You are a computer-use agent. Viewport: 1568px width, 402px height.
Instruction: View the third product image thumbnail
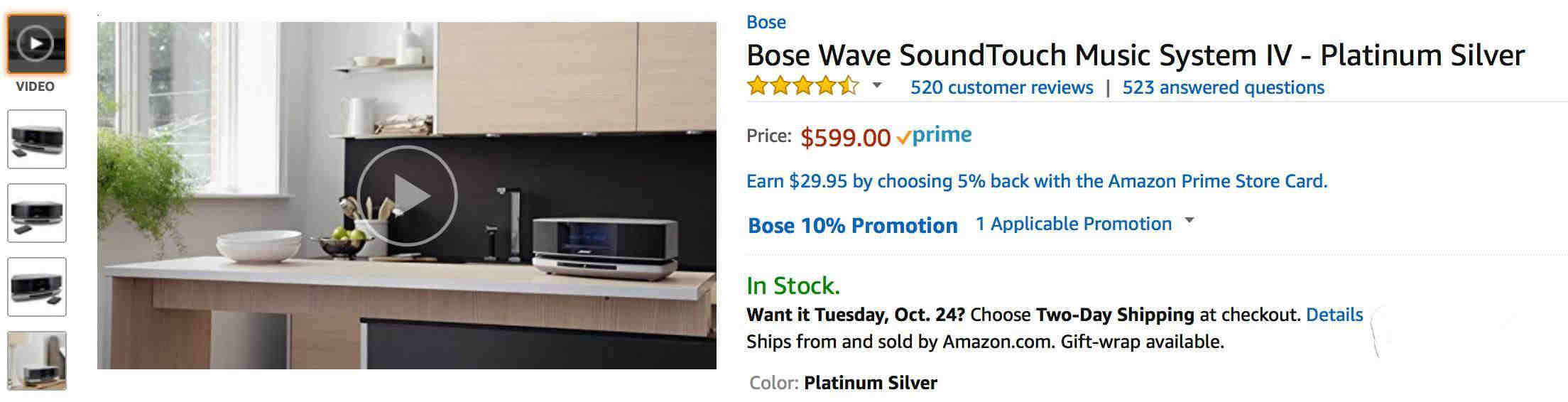(37, 213)
